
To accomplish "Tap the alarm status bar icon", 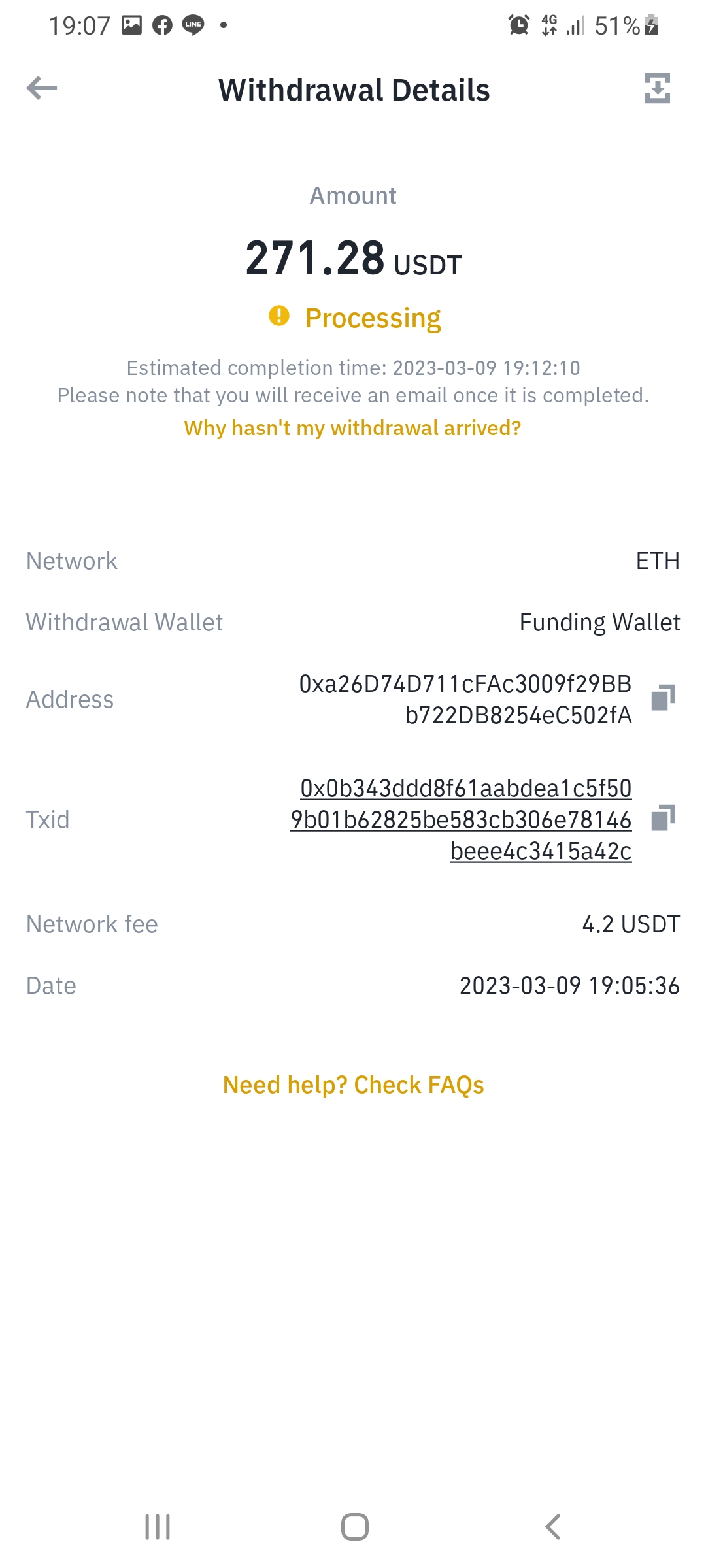I will (x=519, y=25).
